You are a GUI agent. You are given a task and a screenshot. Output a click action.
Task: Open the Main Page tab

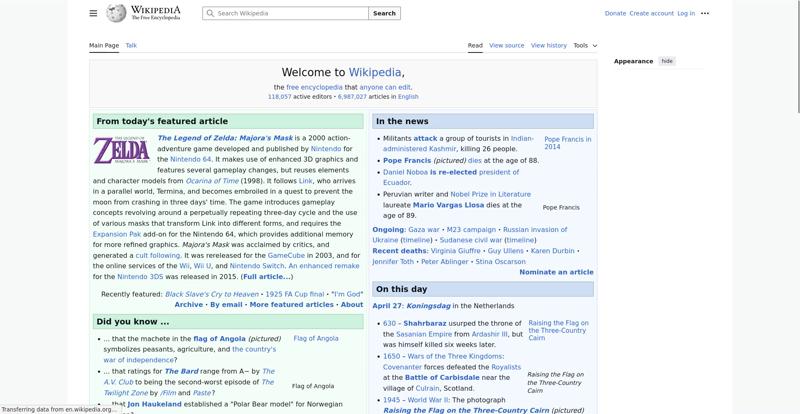104,45
